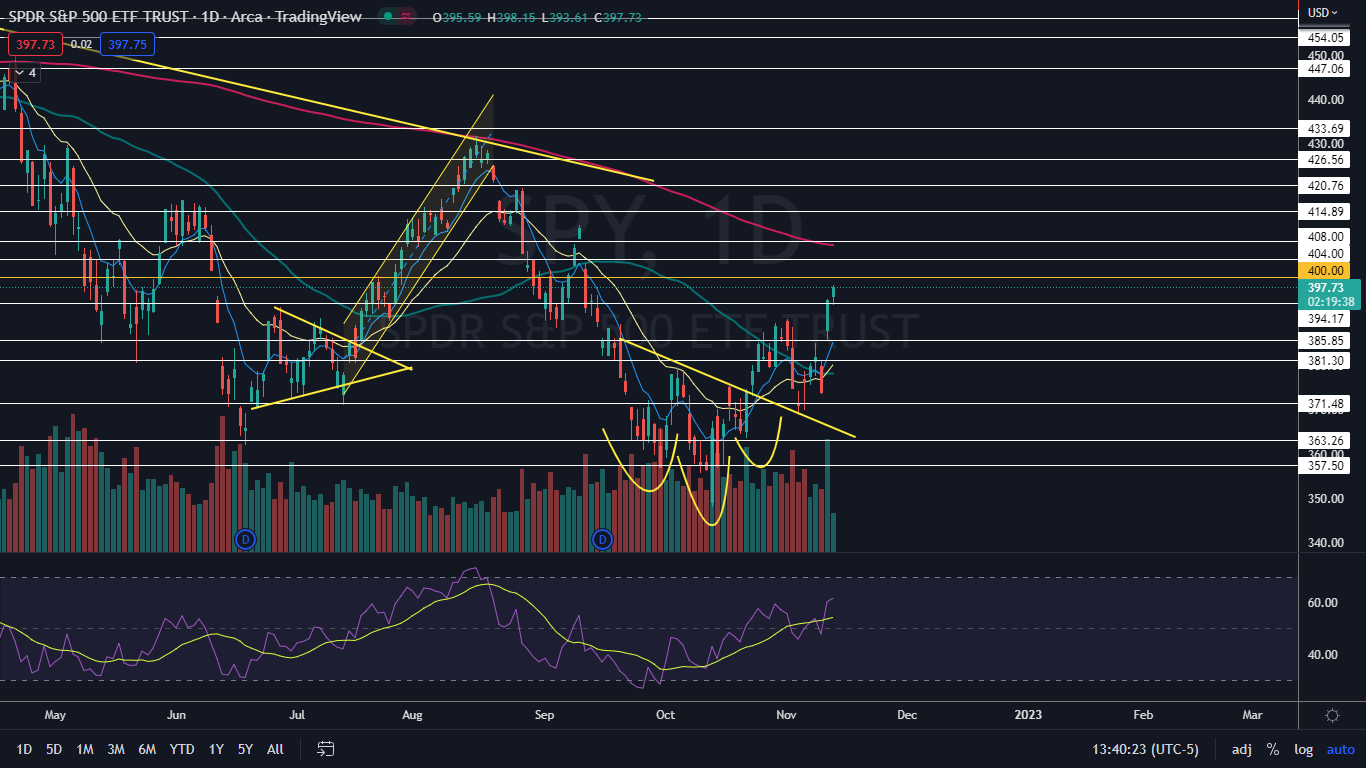Click the Dec label on time axis

[x=907, y=715]
